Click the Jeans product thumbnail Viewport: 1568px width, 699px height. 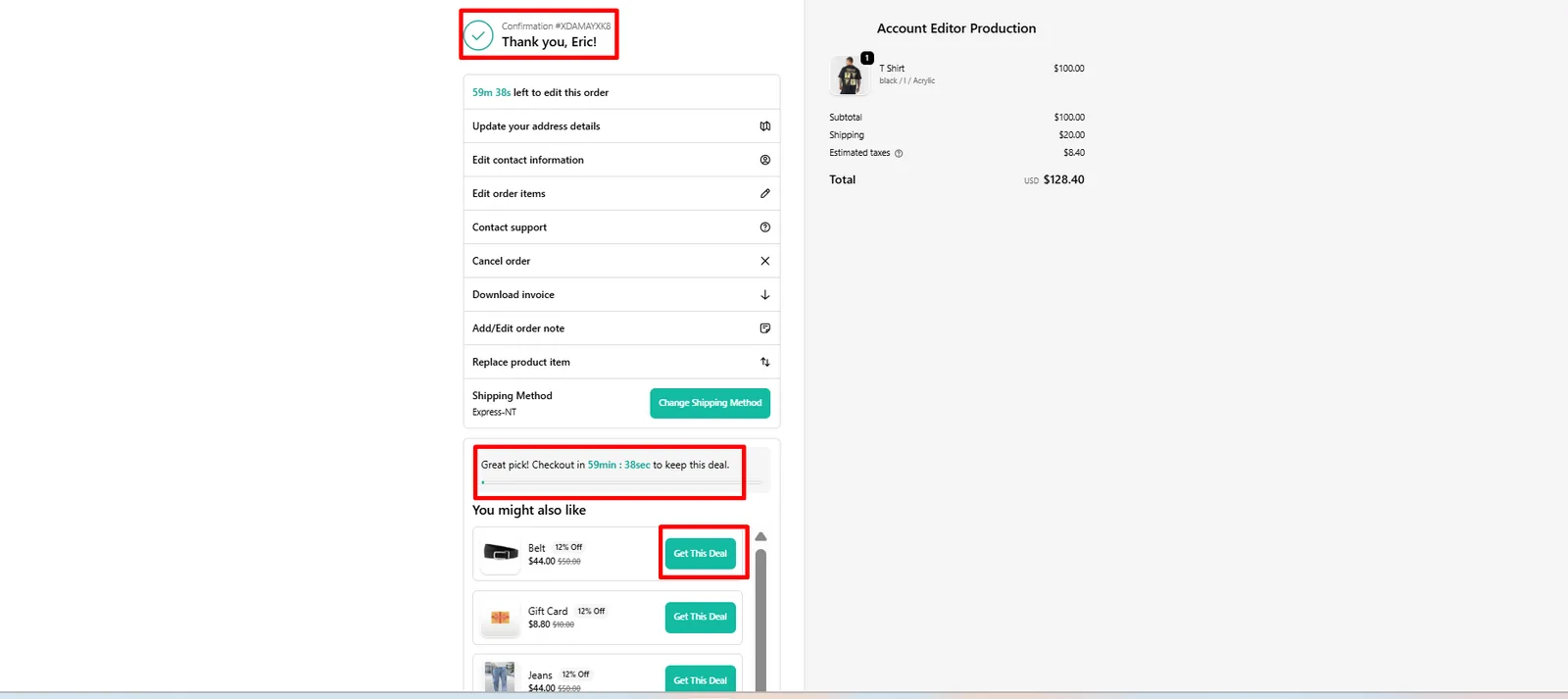500,677
